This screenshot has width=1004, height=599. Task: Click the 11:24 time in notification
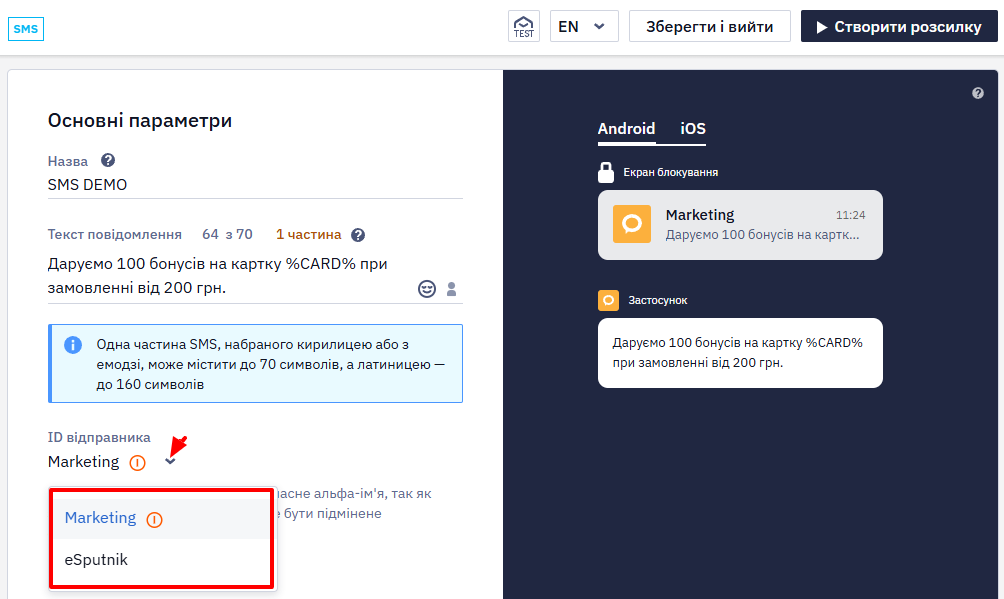(850, 215)
